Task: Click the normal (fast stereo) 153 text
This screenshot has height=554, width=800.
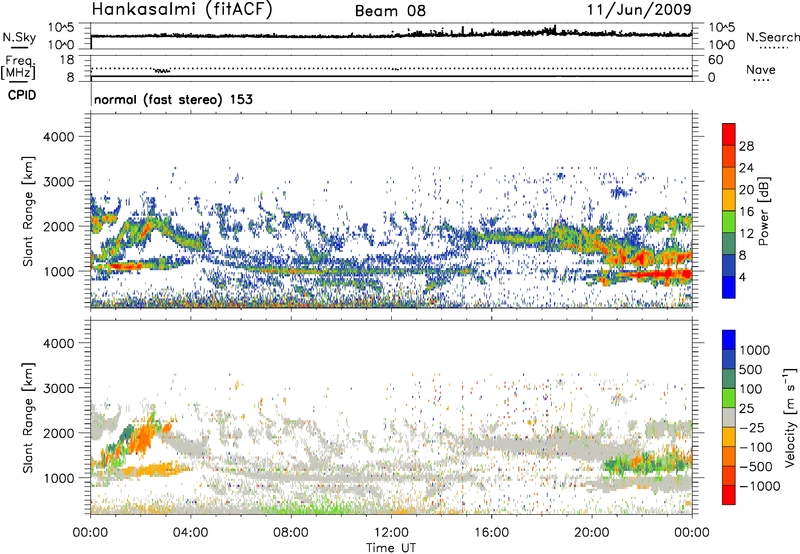Action: (x=173, y=99)
